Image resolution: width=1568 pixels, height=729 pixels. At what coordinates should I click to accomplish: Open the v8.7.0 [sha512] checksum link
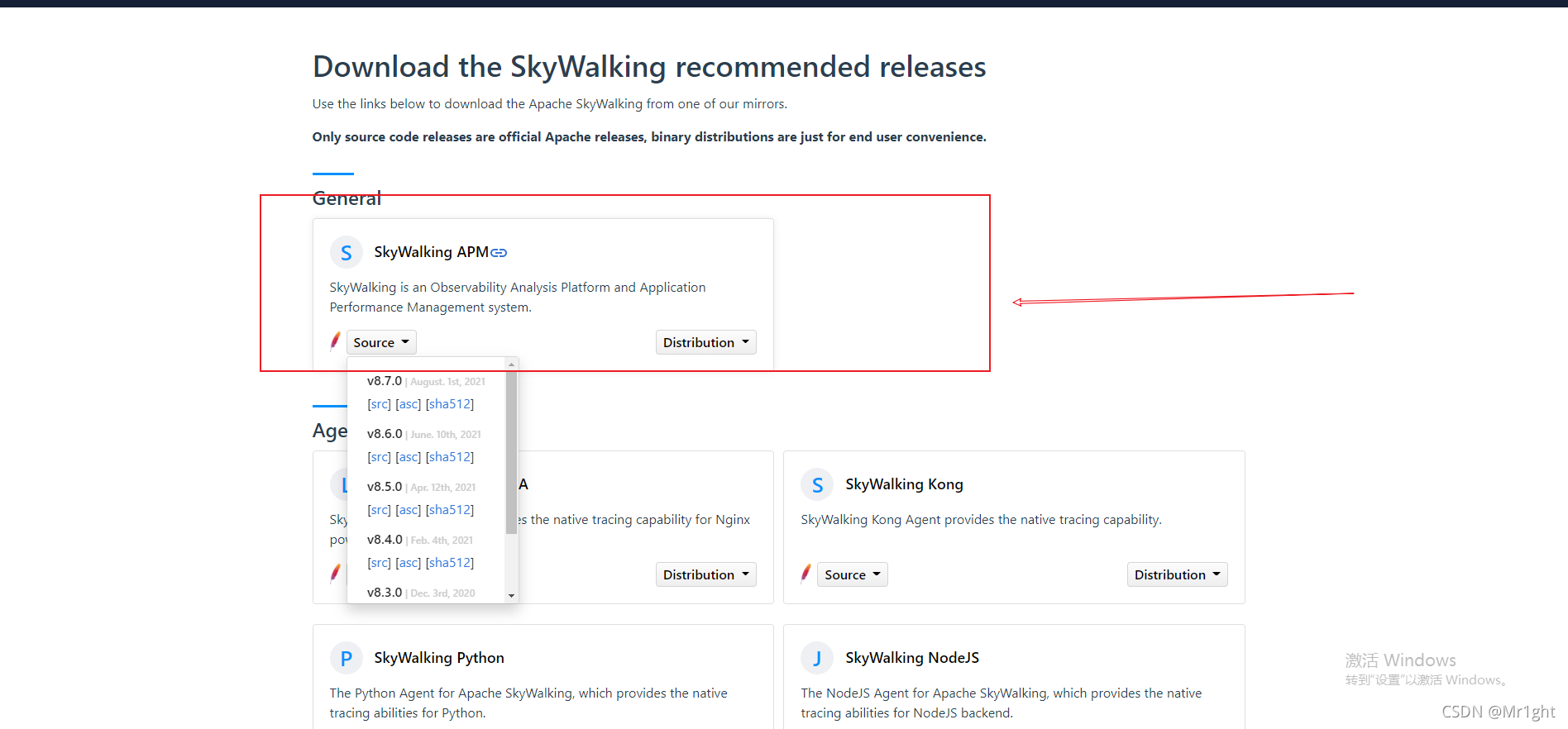[450, 404]
